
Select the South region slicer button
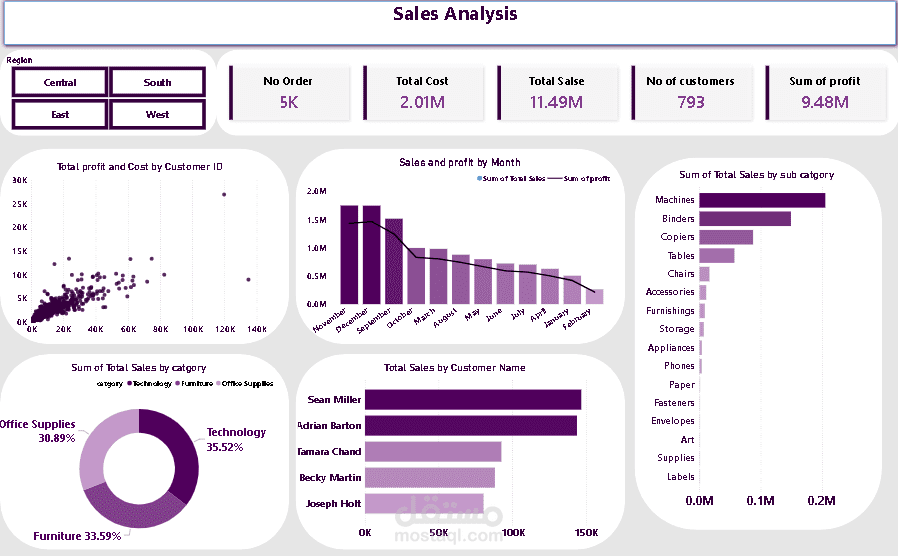click(x=157, y=82)
